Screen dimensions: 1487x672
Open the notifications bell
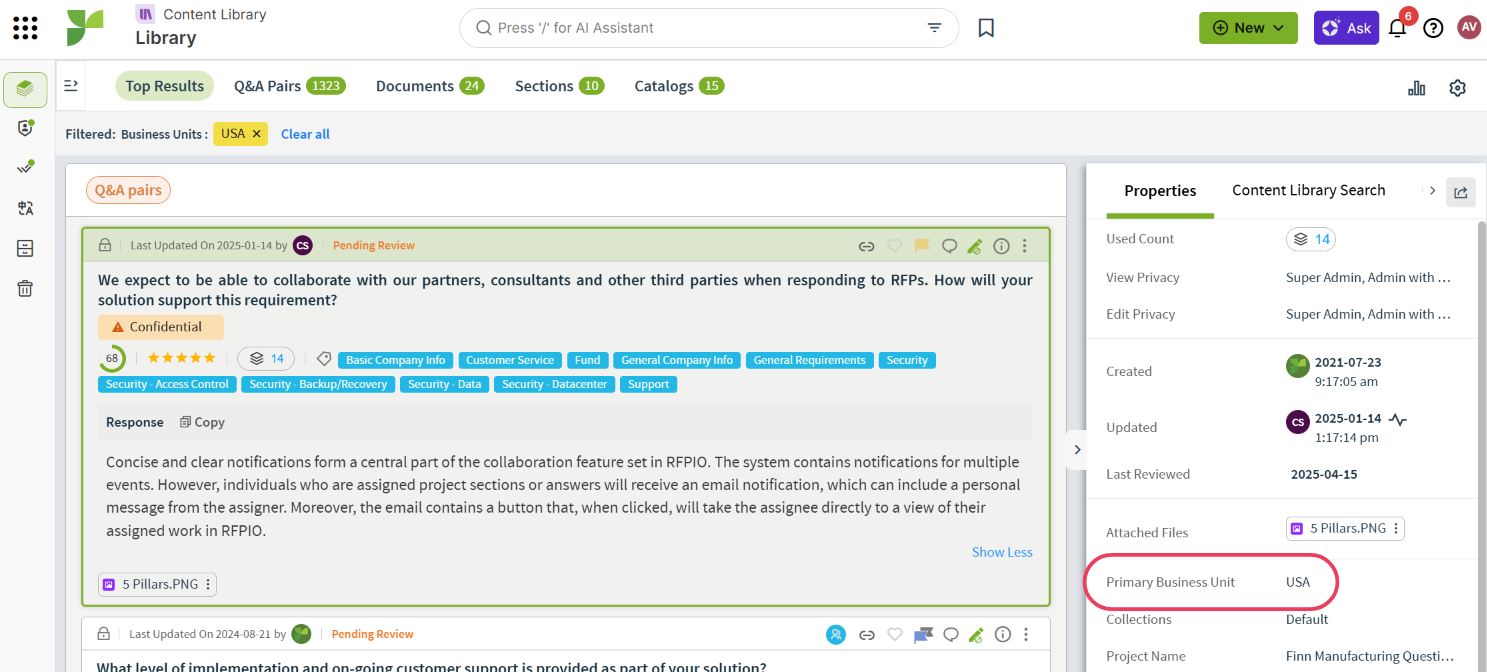[x=1397, y=28]
